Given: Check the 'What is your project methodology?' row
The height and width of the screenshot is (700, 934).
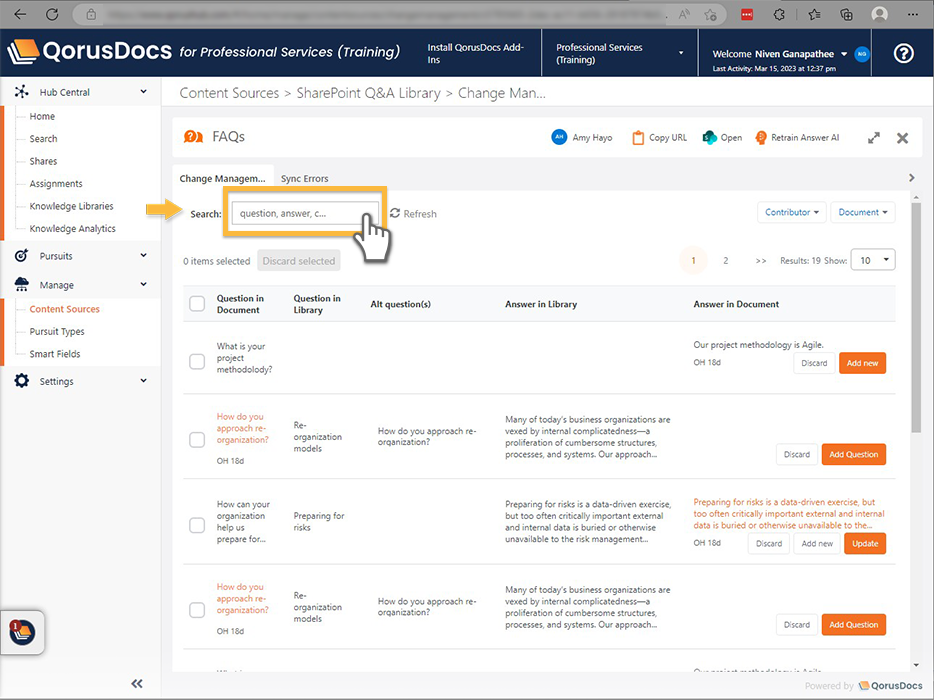Looking at the screenshot, I should point(197,362).
